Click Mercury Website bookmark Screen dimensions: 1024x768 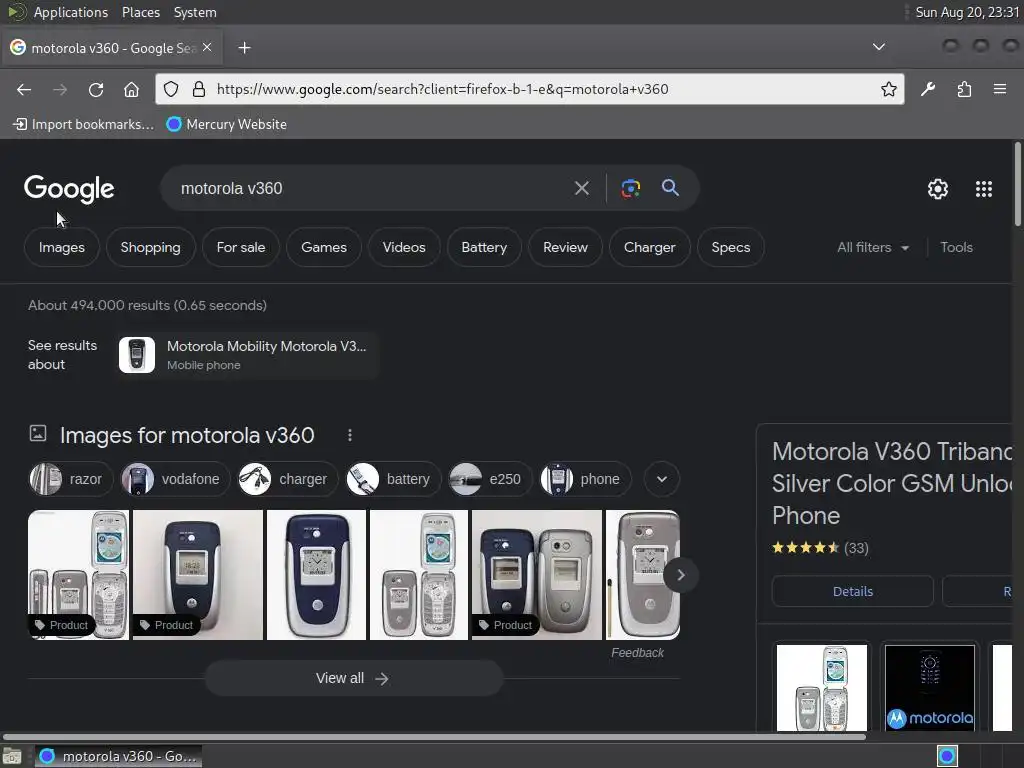click(x=227, y=124)
